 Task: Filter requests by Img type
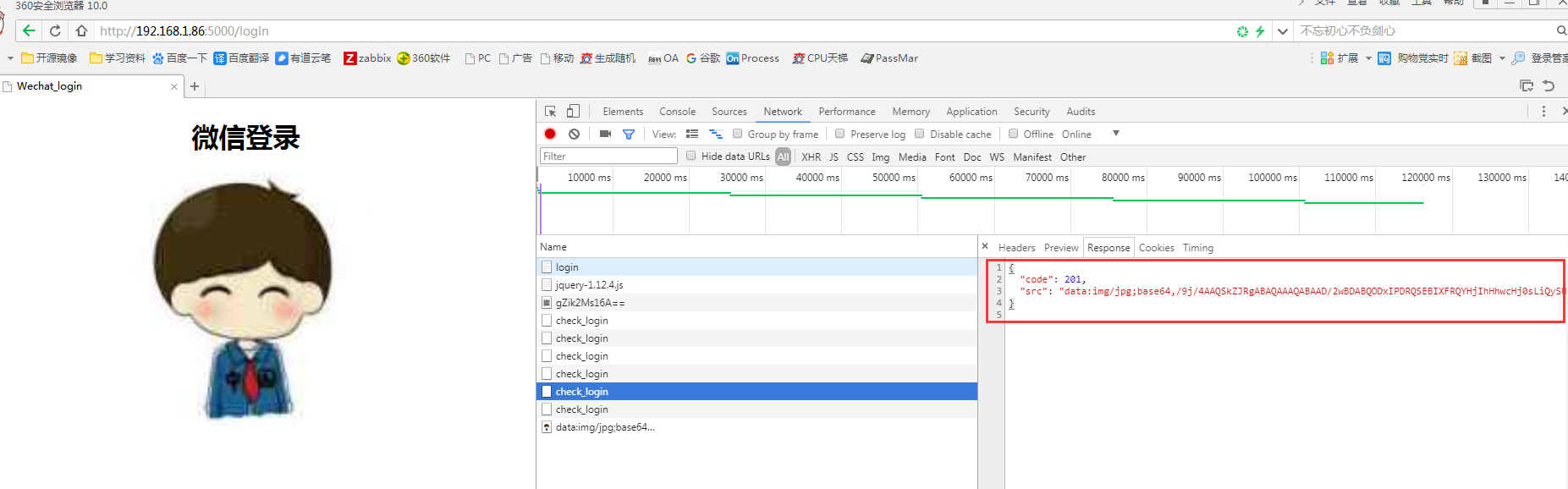click(x=880, y=157)
